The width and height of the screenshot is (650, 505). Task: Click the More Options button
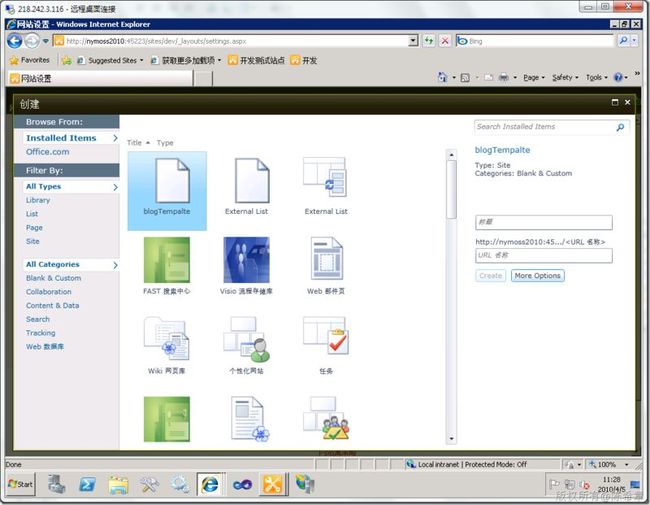pyautogui.click(x=537, y=276)
